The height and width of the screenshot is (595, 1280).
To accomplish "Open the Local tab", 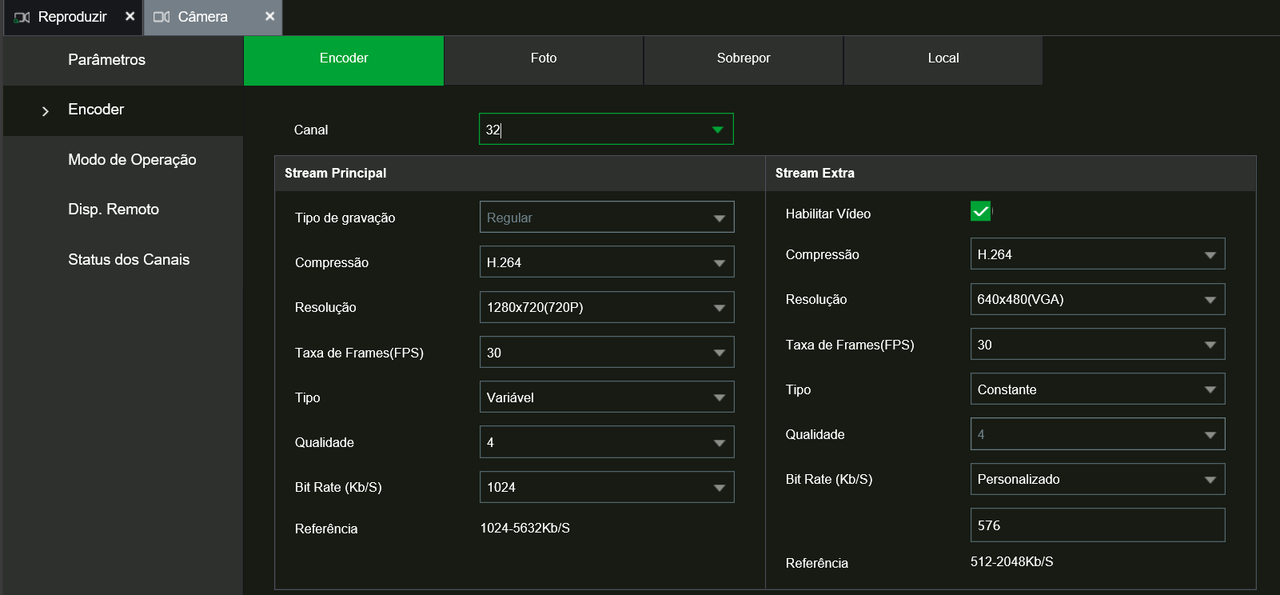I will coord(943,60).
